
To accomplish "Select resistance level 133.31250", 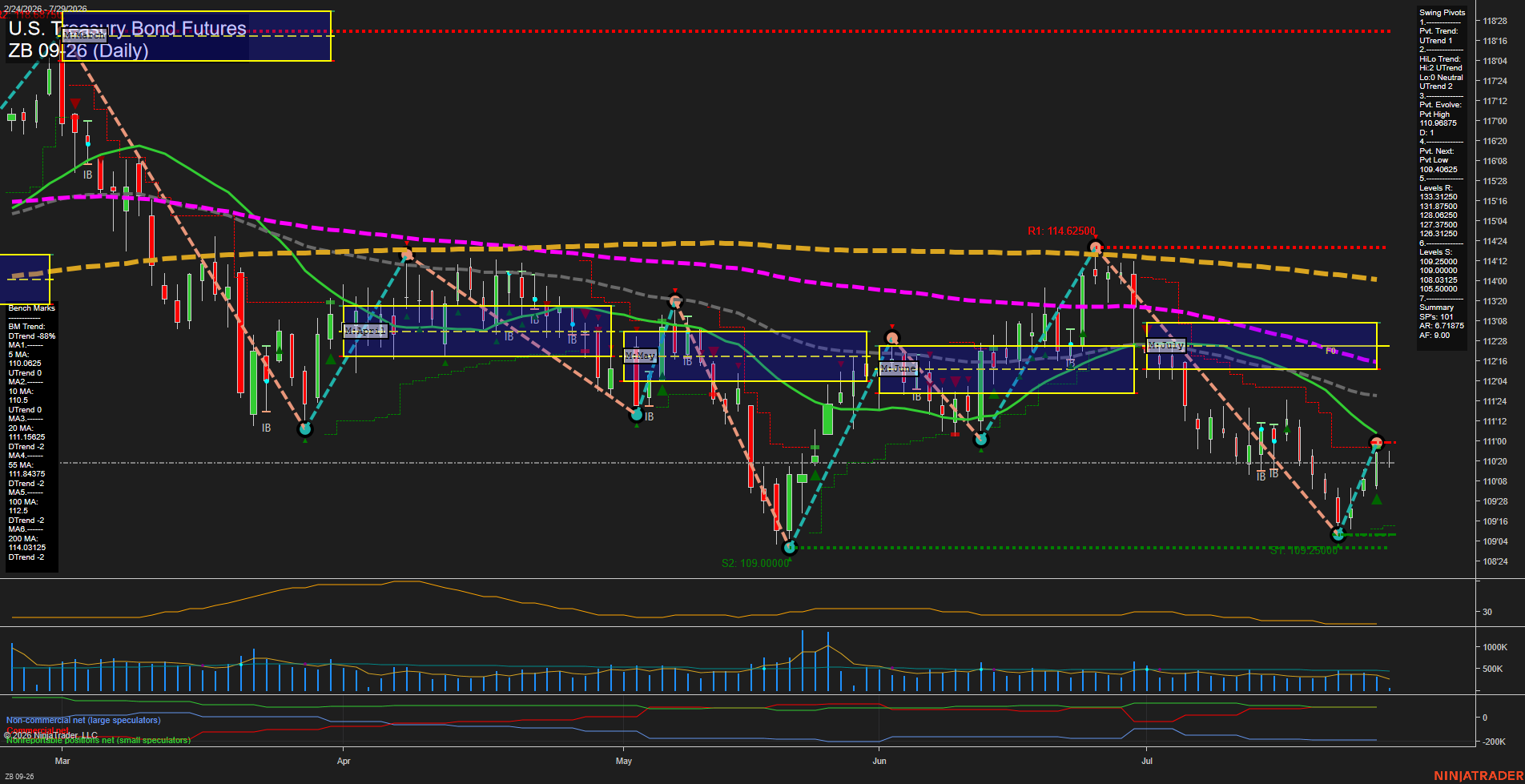I will [x=1438, y=197].
